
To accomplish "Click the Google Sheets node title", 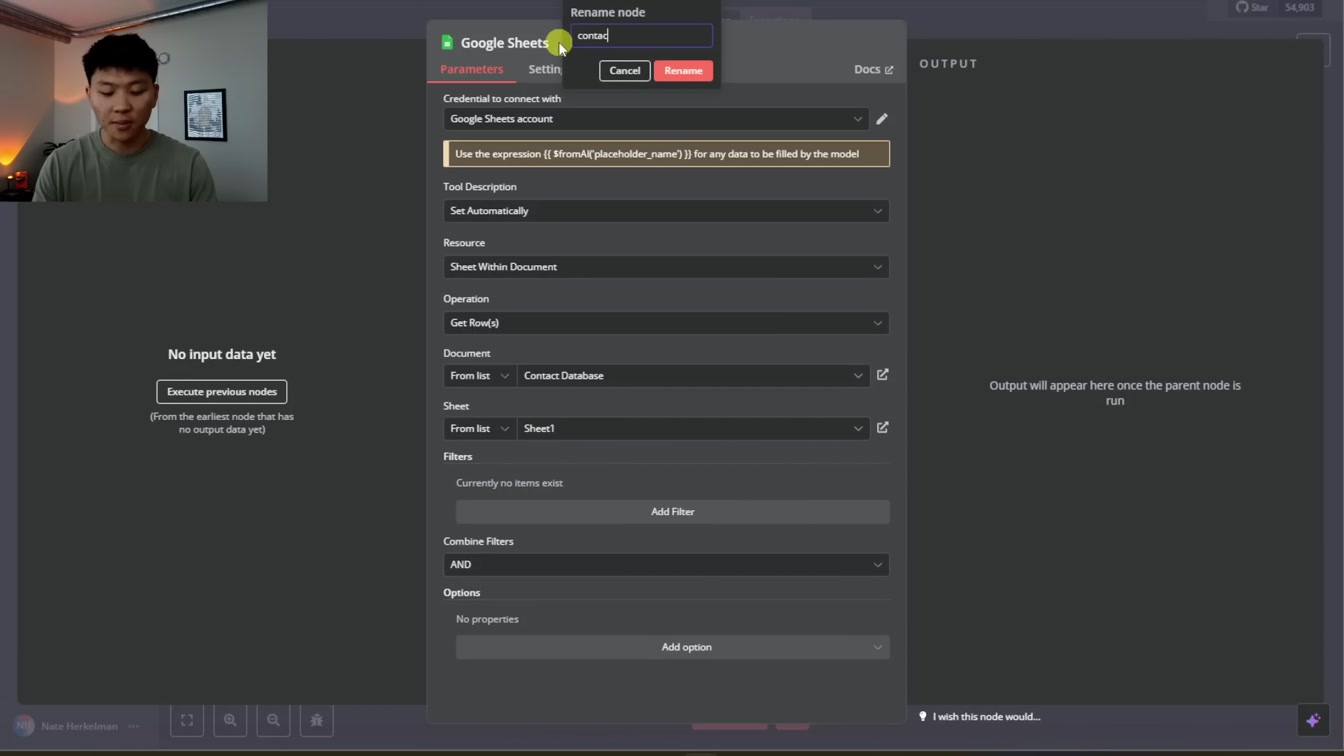I will click(x=504, y=43).
